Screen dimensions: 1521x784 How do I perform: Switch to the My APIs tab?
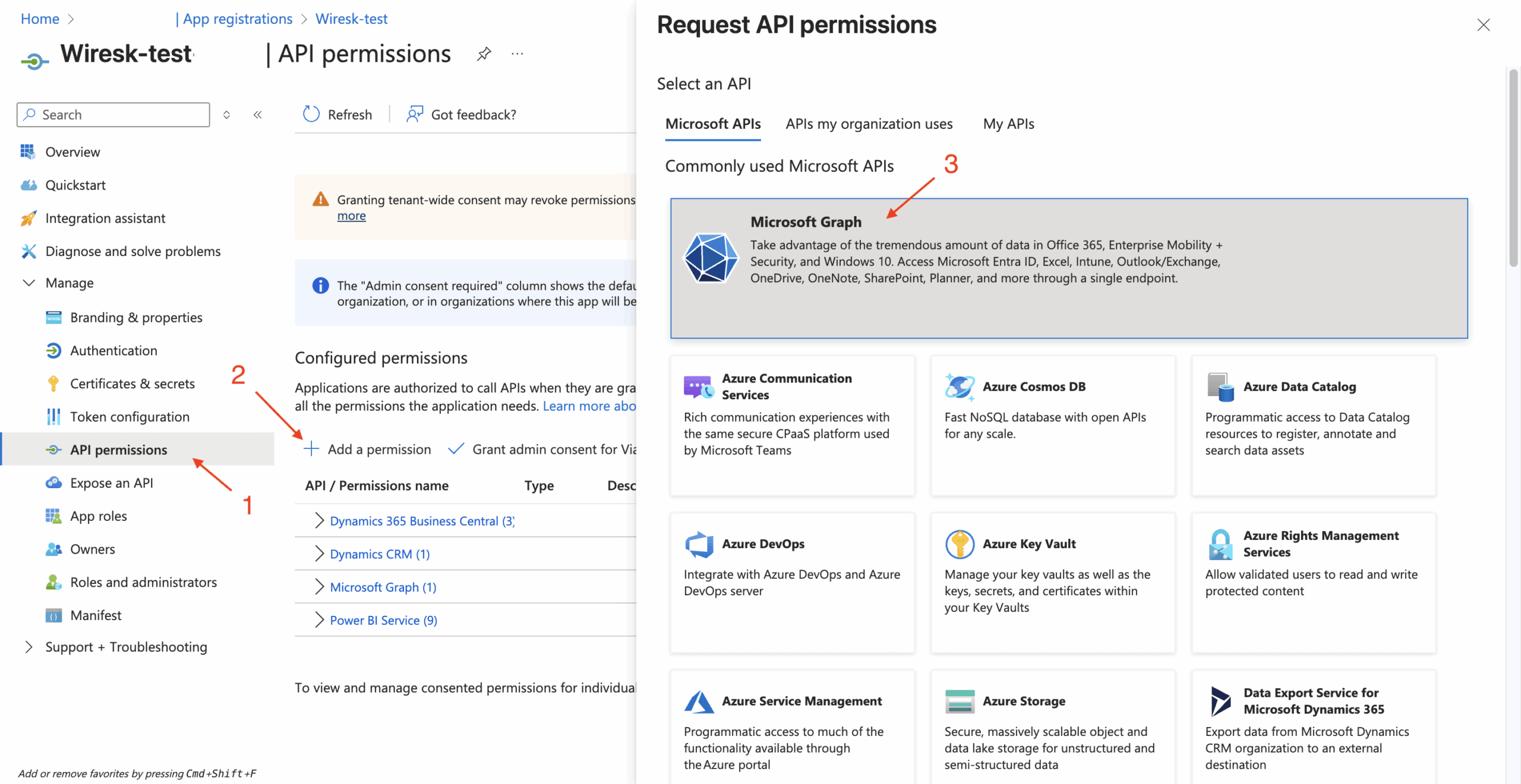(x=1008, y=124)
